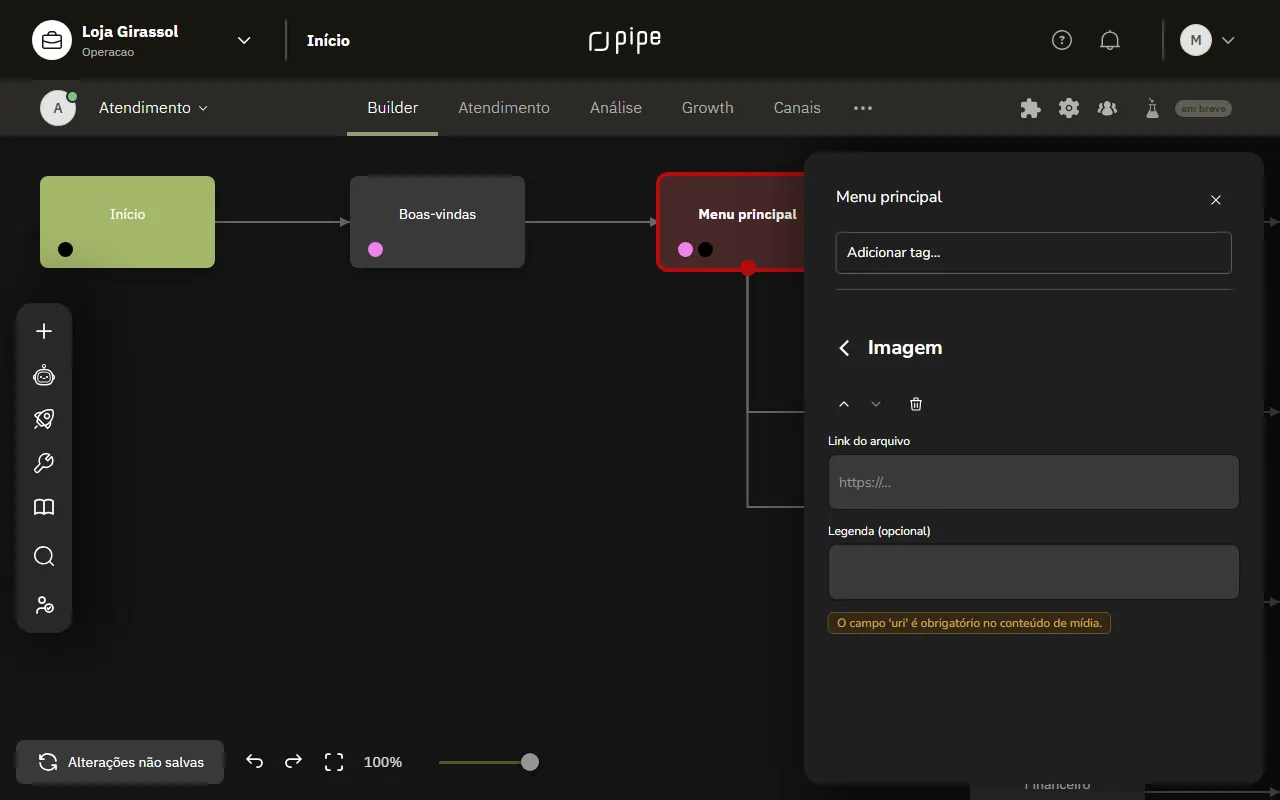Click the lab flask beta icon
The image size is (1280, 800).
pos(1152,108)
